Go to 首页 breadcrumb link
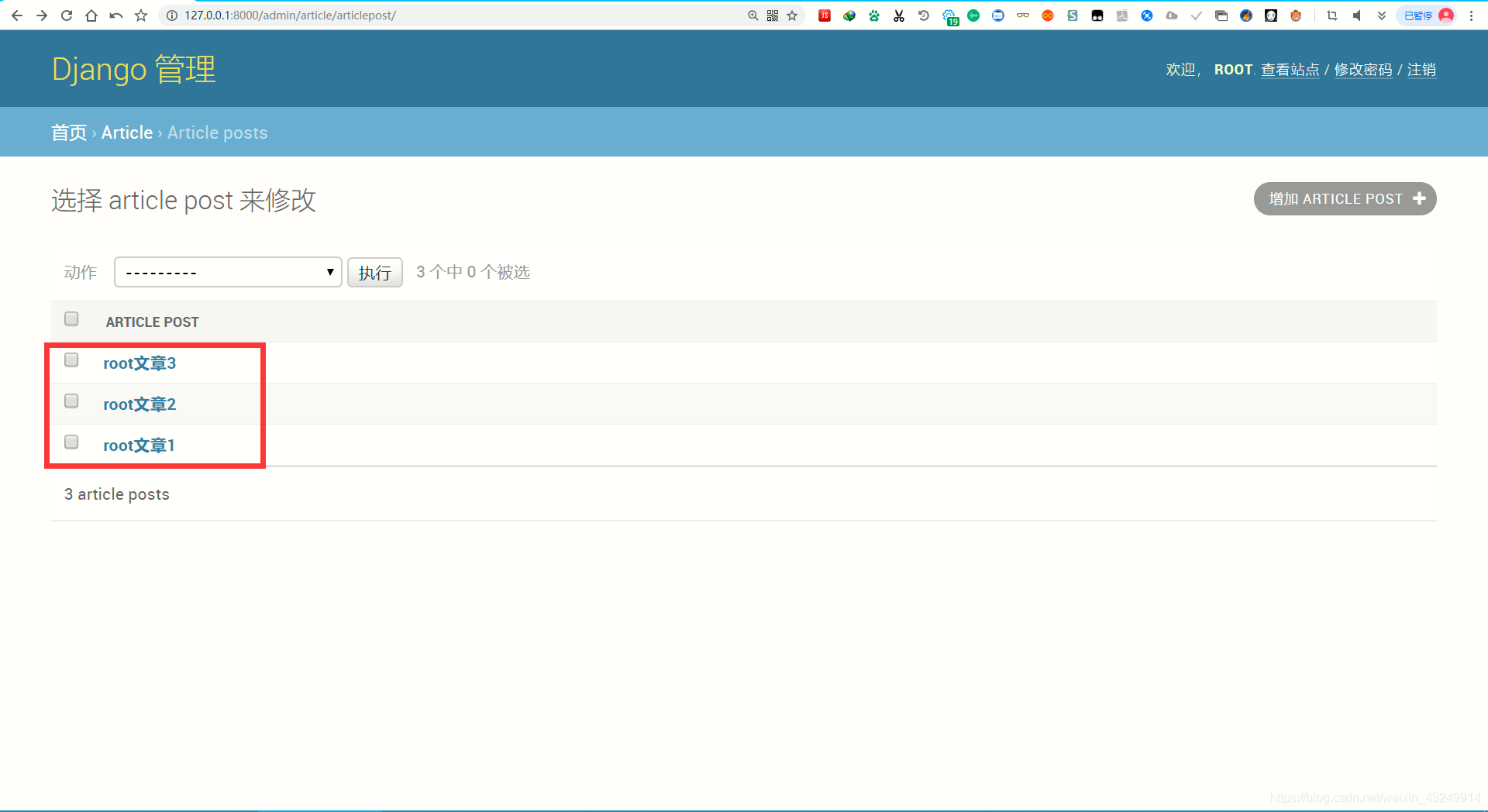Screen dimensions: 1488x812 pyautogui.click(x=69, y=132)
